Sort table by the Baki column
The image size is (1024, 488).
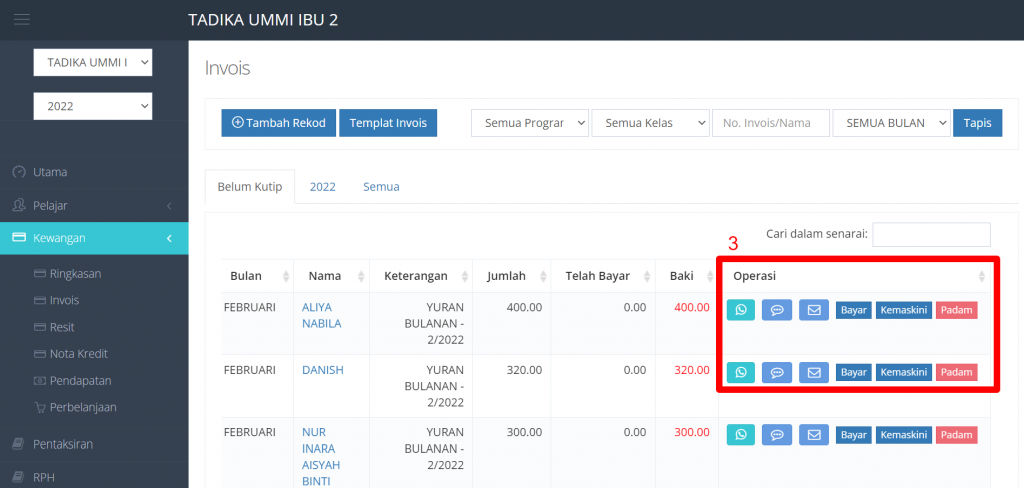pyautogui.click(x=684, y=275)
